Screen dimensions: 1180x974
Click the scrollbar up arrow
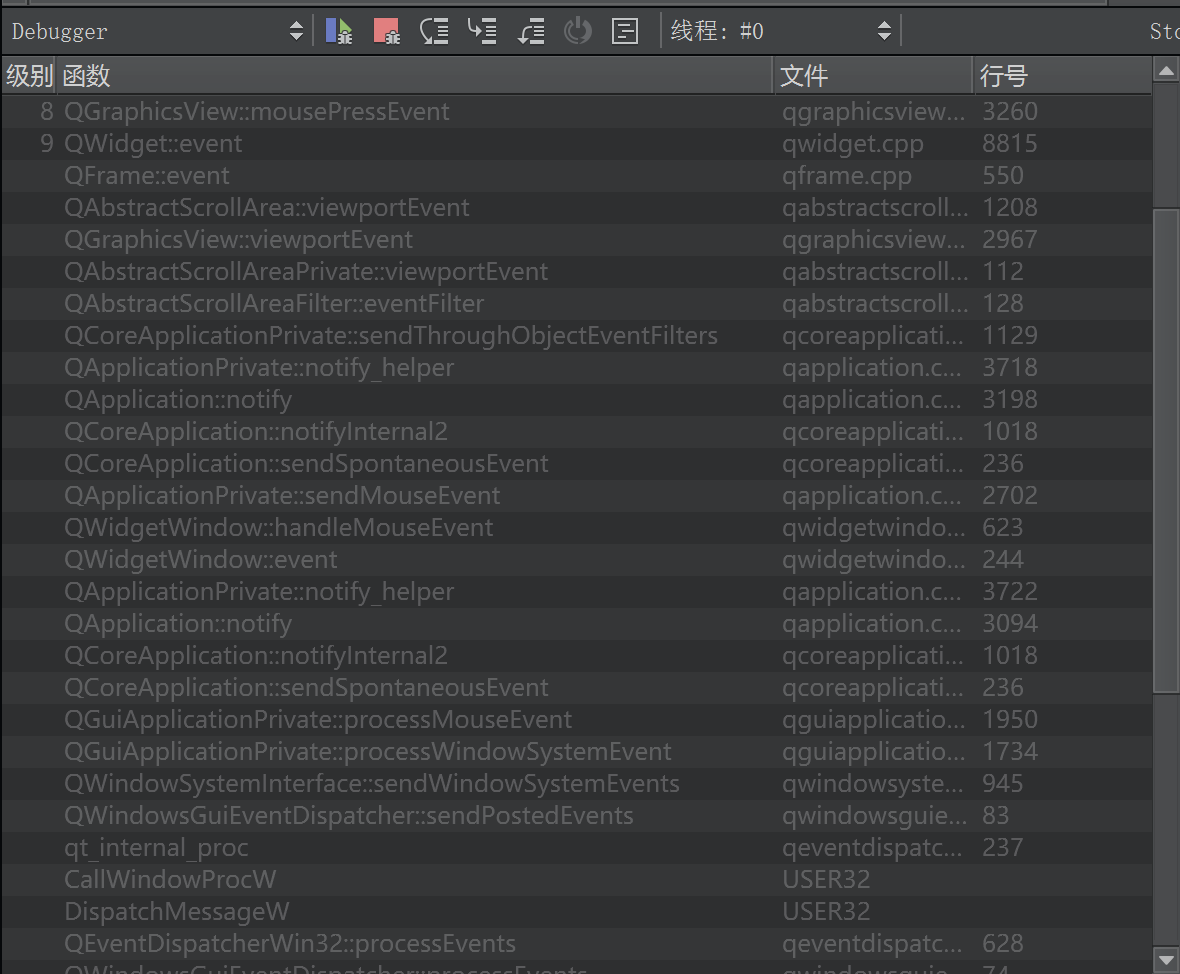point(1167,71)
